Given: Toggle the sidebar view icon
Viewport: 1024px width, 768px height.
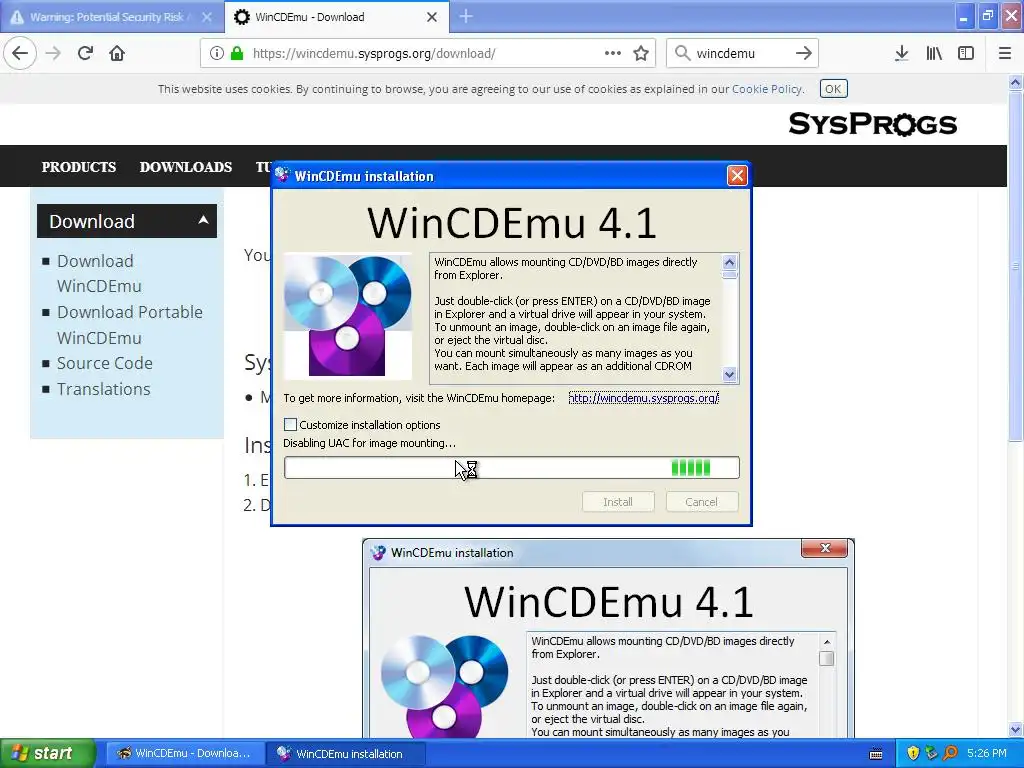Looking at the screenshot, I should coord(966,53).
